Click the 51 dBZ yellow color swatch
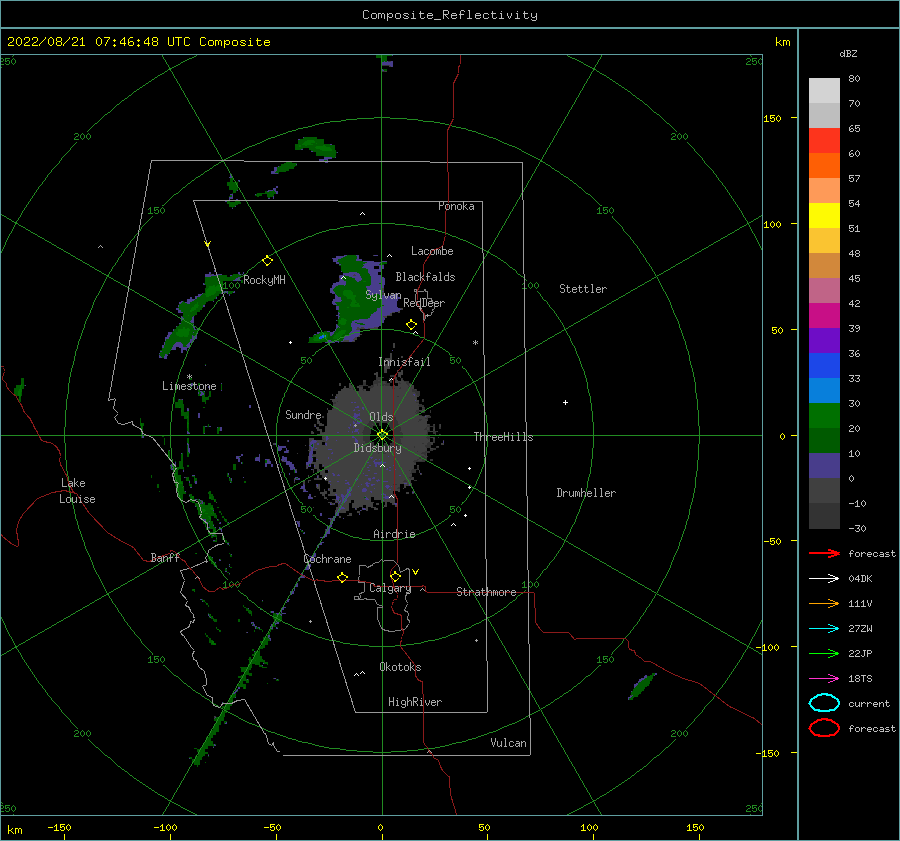 coord(824,215)
